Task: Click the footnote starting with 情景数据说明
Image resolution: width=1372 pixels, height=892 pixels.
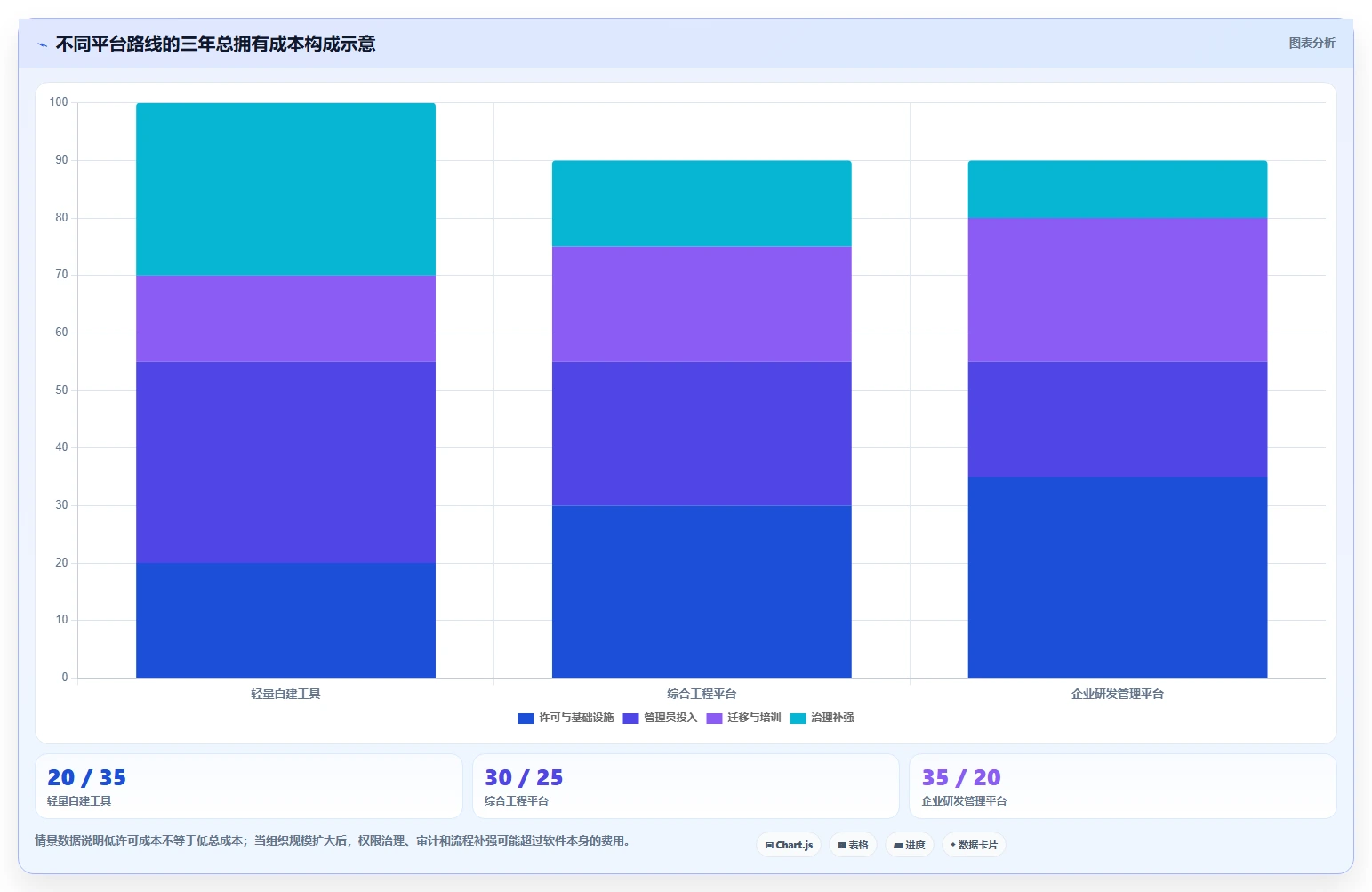Action: pyautogui.click(x=332, y=840)
